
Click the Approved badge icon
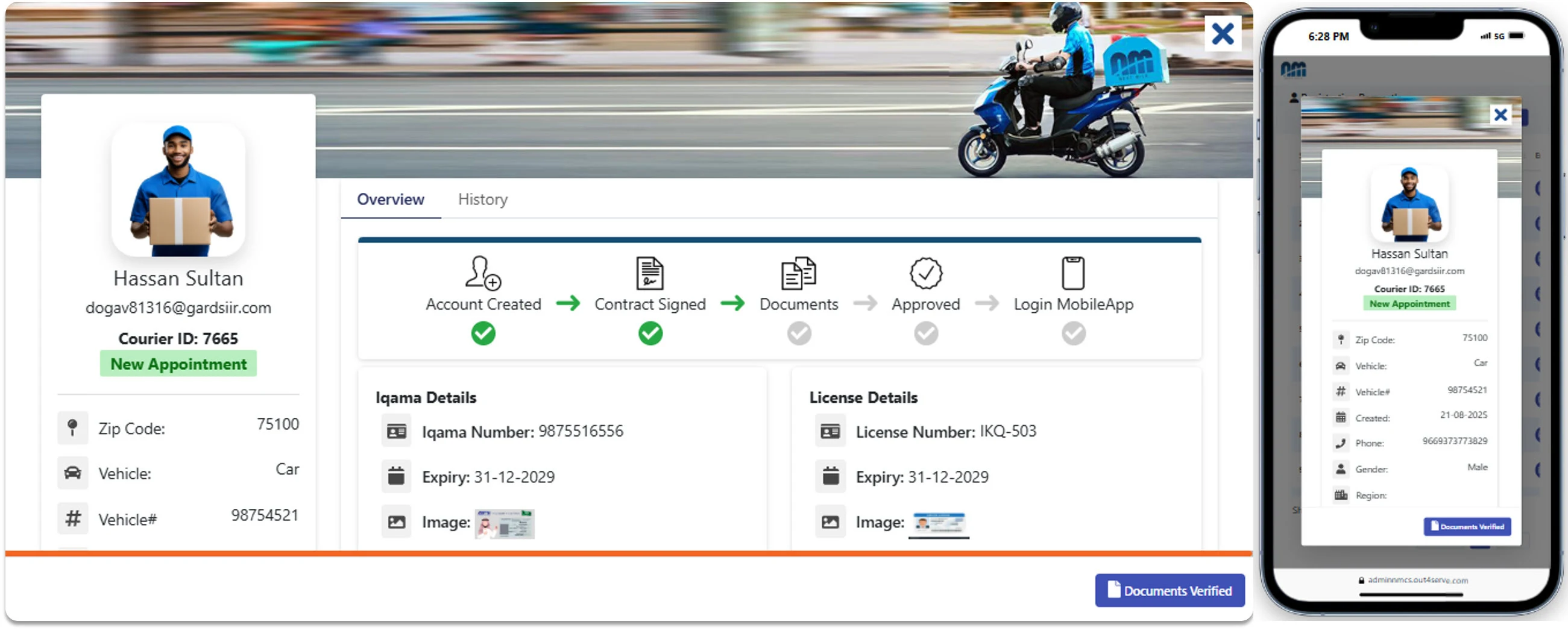pyautogui.click(x=926, y=275)
